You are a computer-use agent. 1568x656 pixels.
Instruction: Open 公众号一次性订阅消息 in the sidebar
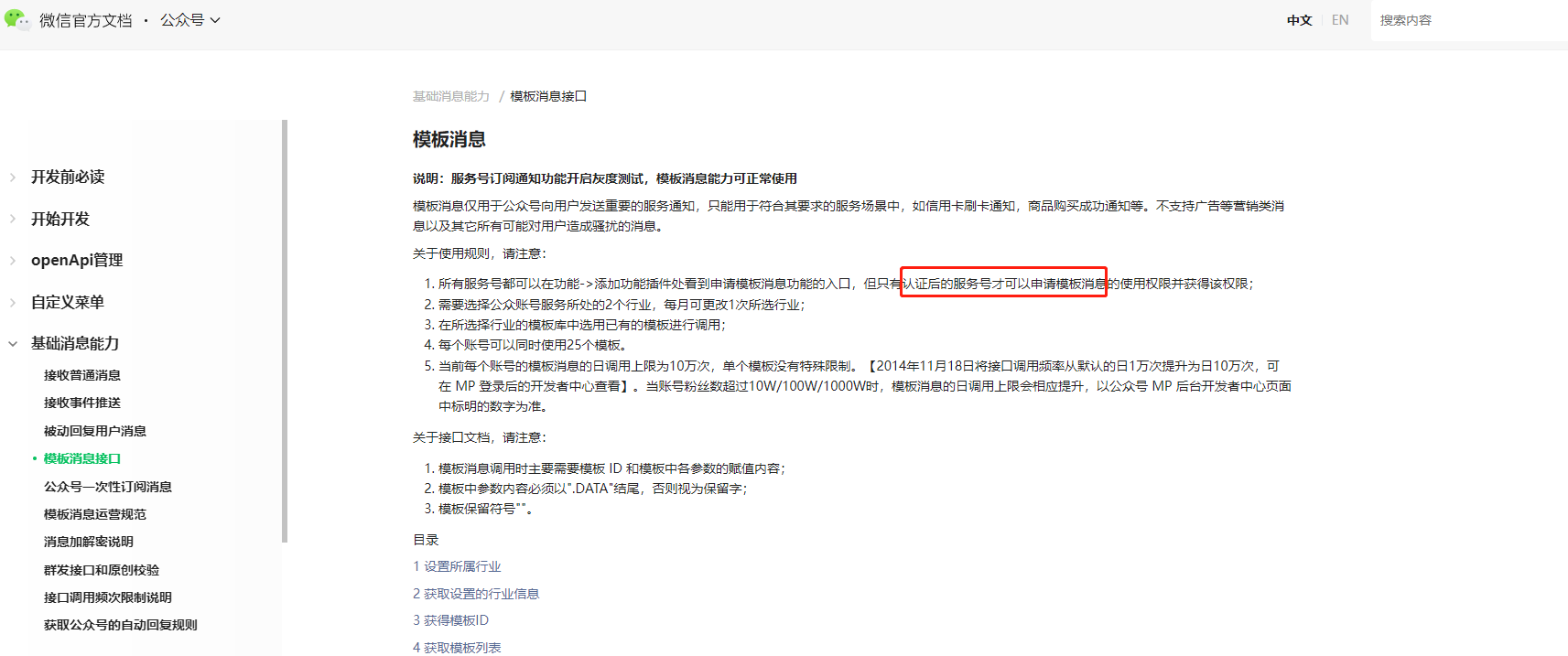click(x=108, y=487)
